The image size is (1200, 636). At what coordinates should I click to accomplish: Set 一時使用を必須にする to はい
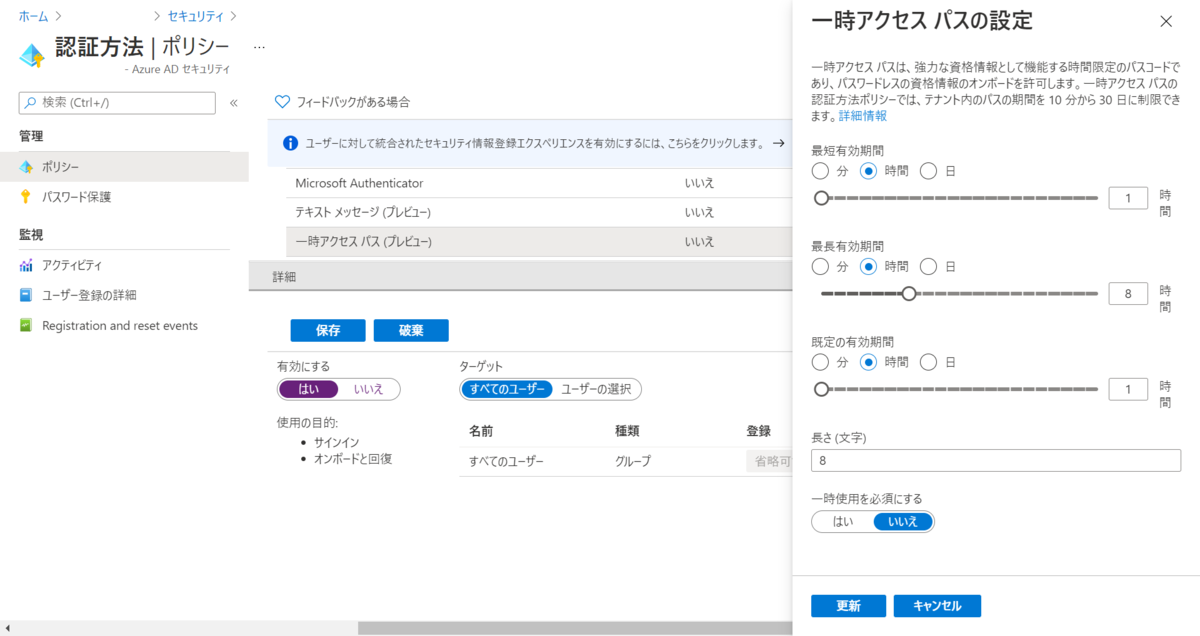click(x=843, y=521)
